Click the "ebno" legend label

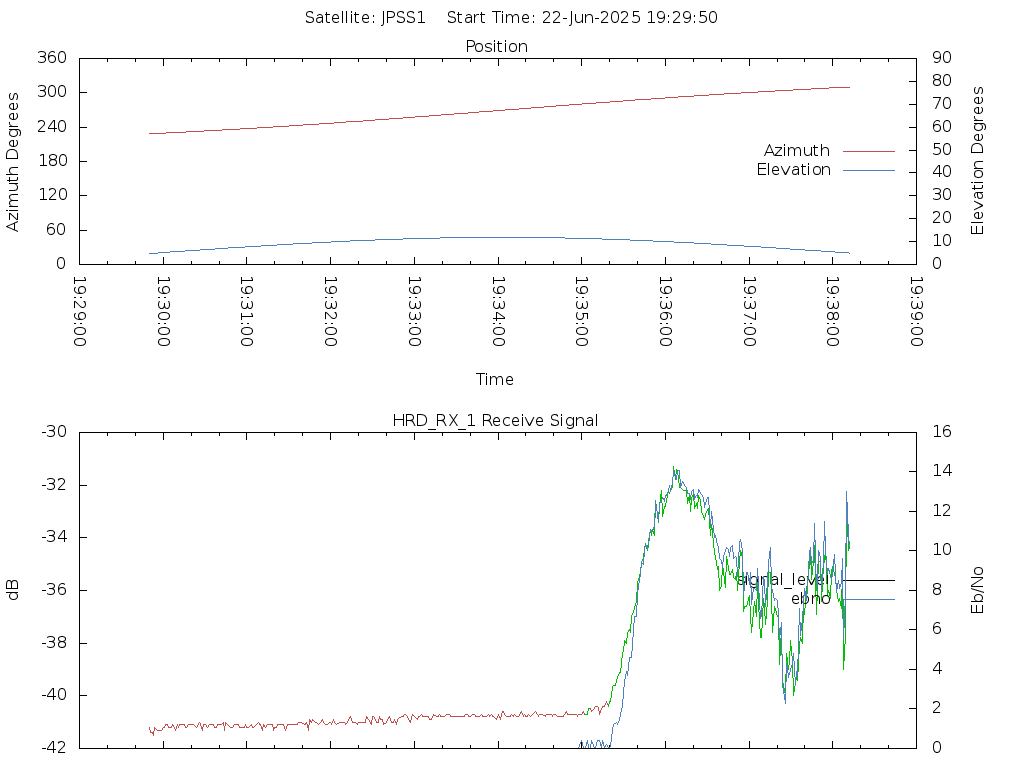[x=810, y=599]
